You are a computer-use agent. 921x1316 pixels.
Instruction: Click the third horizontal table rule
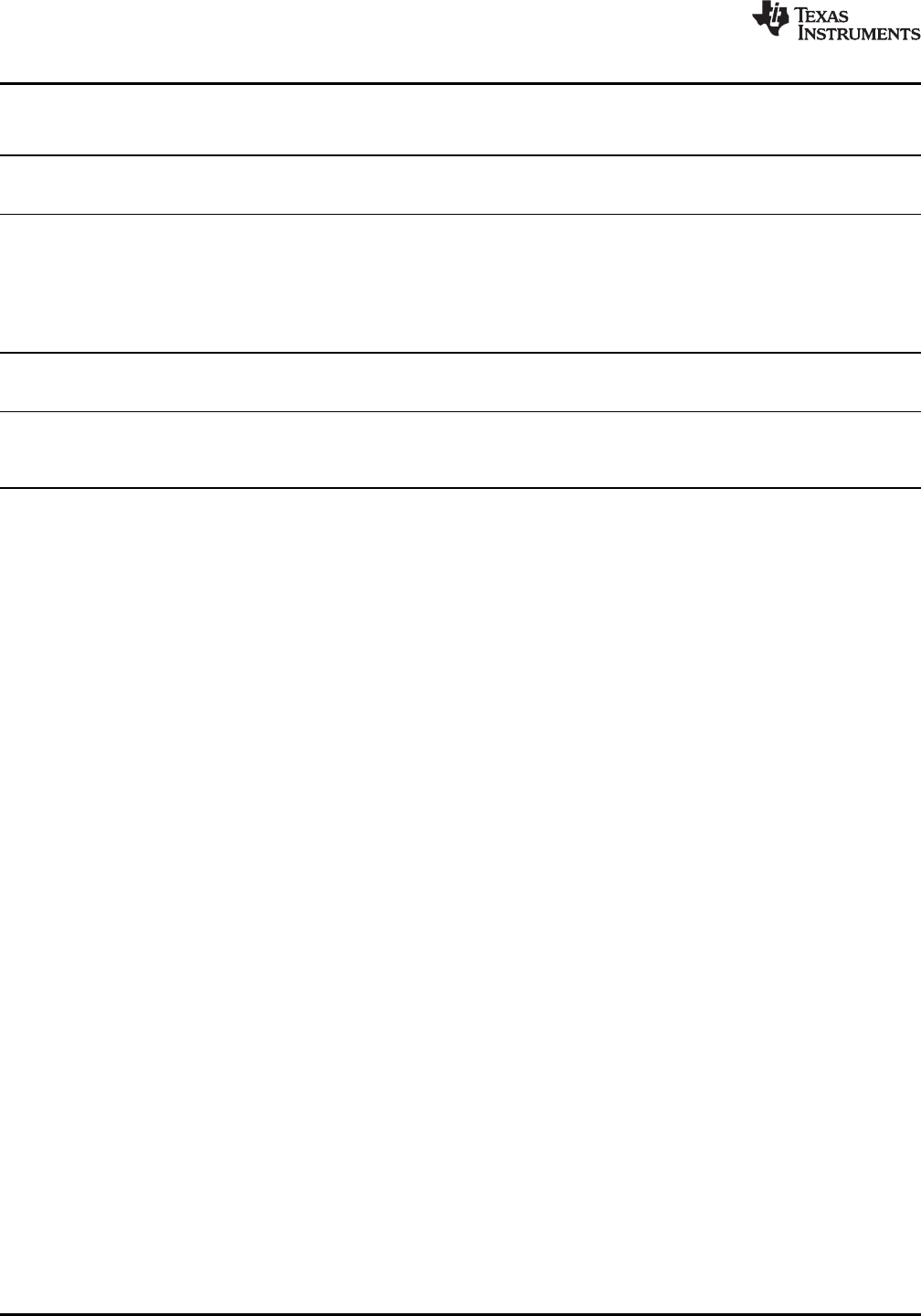[460, 215]
